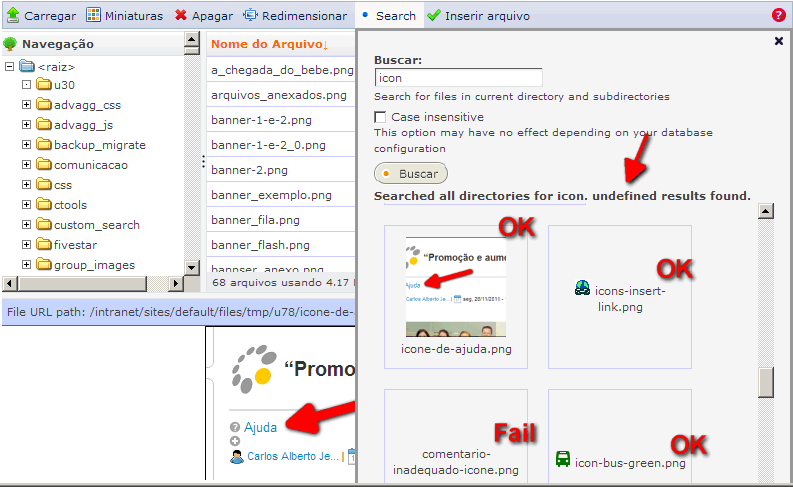The width and height of the screenshot is (793, 487).
Task: Click the Ajuda link in preview
Action: pos(260,427)
